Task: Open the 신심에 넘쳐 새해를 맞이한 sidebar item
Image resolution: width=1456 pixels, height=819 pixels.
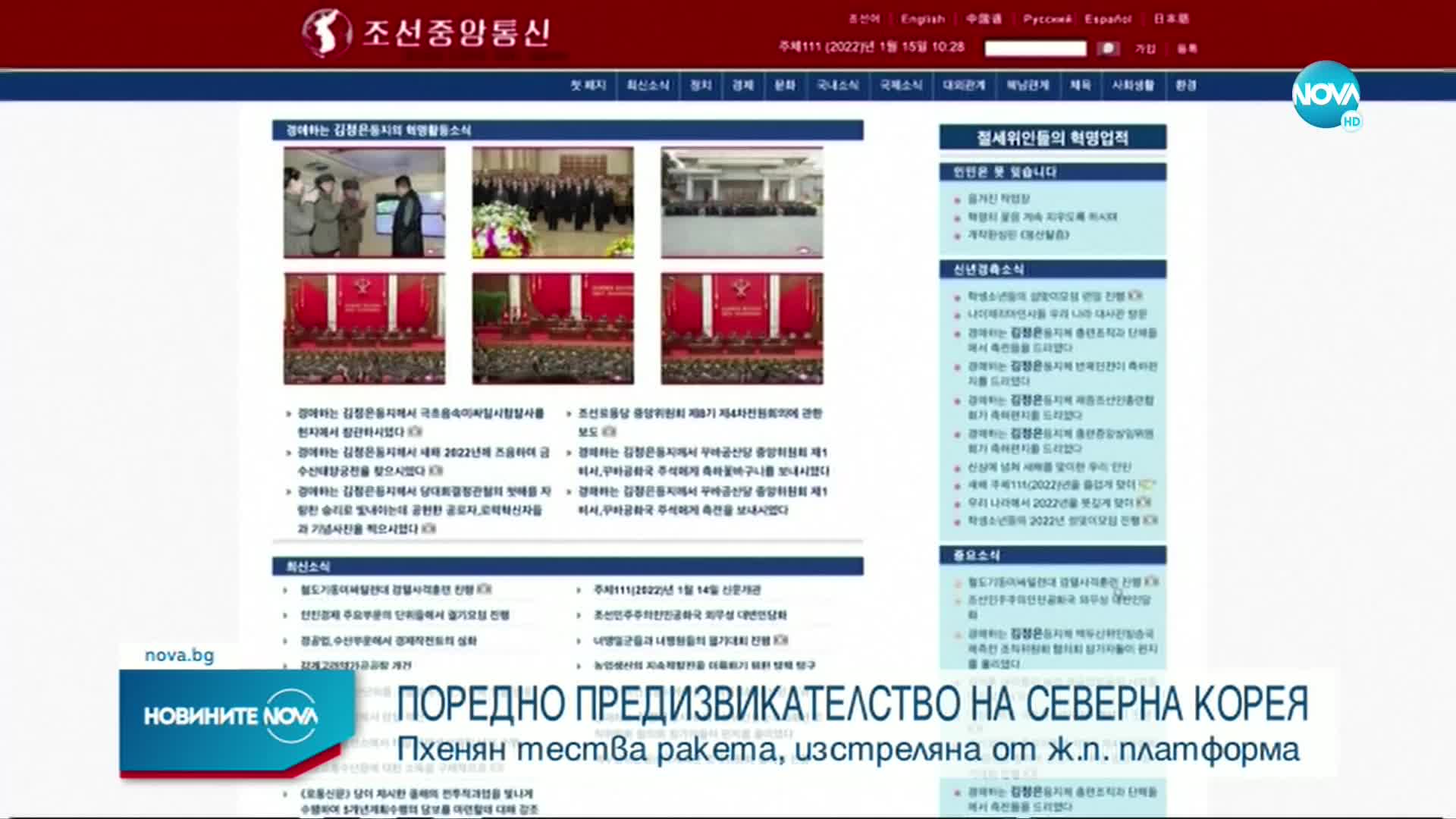Action: 1050,467
